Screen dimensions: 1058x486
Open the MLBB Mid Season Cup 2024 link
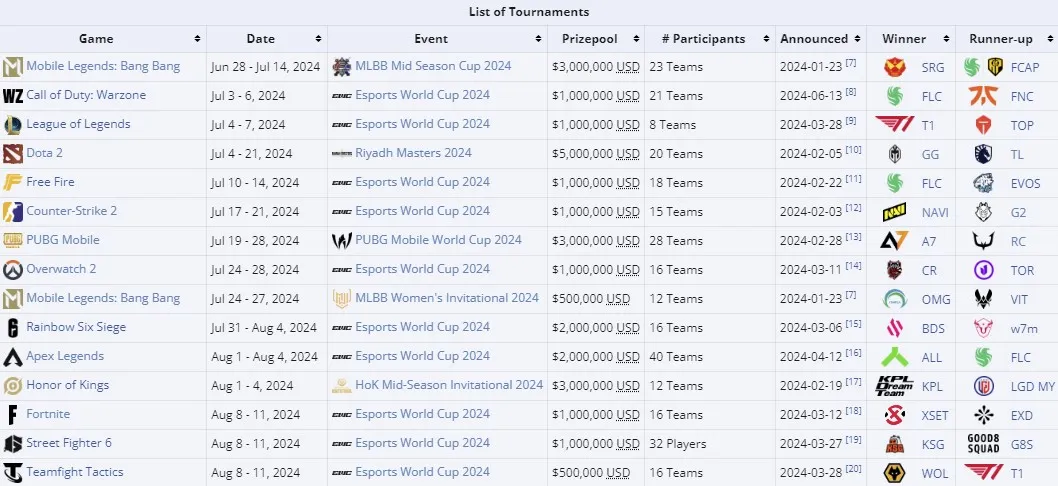(x=433, y=66)
